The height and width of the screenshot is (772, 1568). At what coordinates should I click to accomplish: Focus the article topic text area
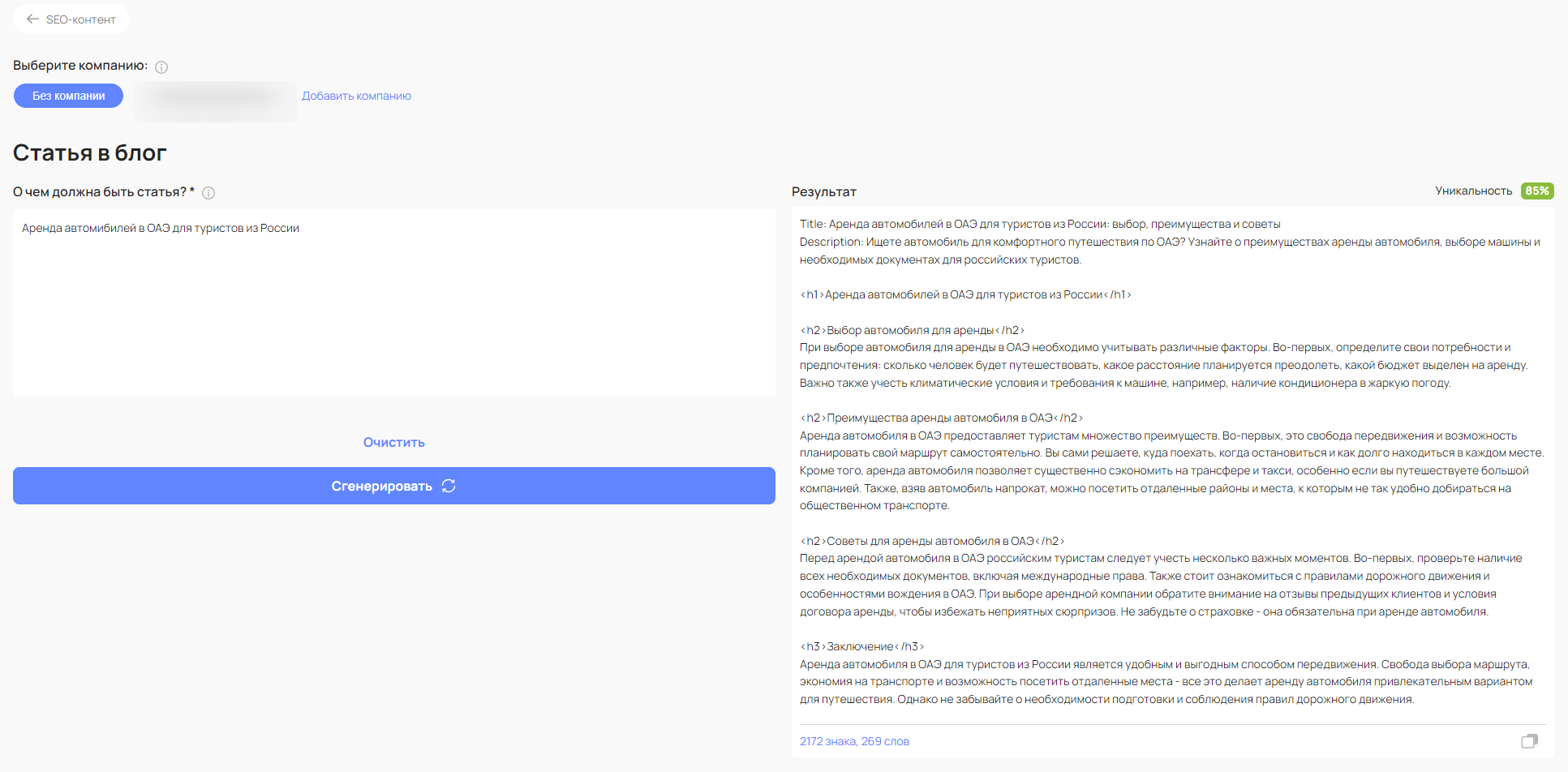click(394, 303)
